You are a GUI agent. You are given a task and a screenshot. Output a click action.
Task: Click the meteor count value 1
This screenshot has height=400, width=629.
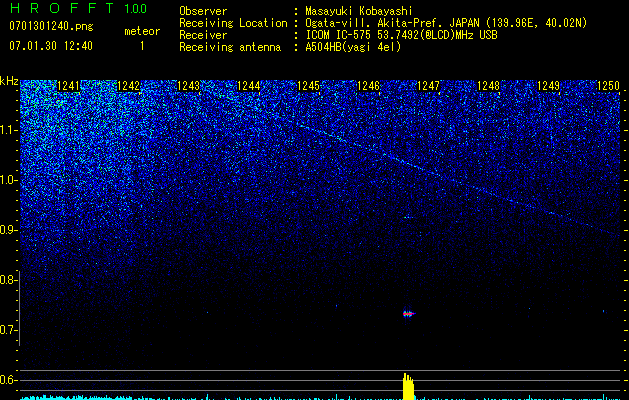(x=142, y=46)
